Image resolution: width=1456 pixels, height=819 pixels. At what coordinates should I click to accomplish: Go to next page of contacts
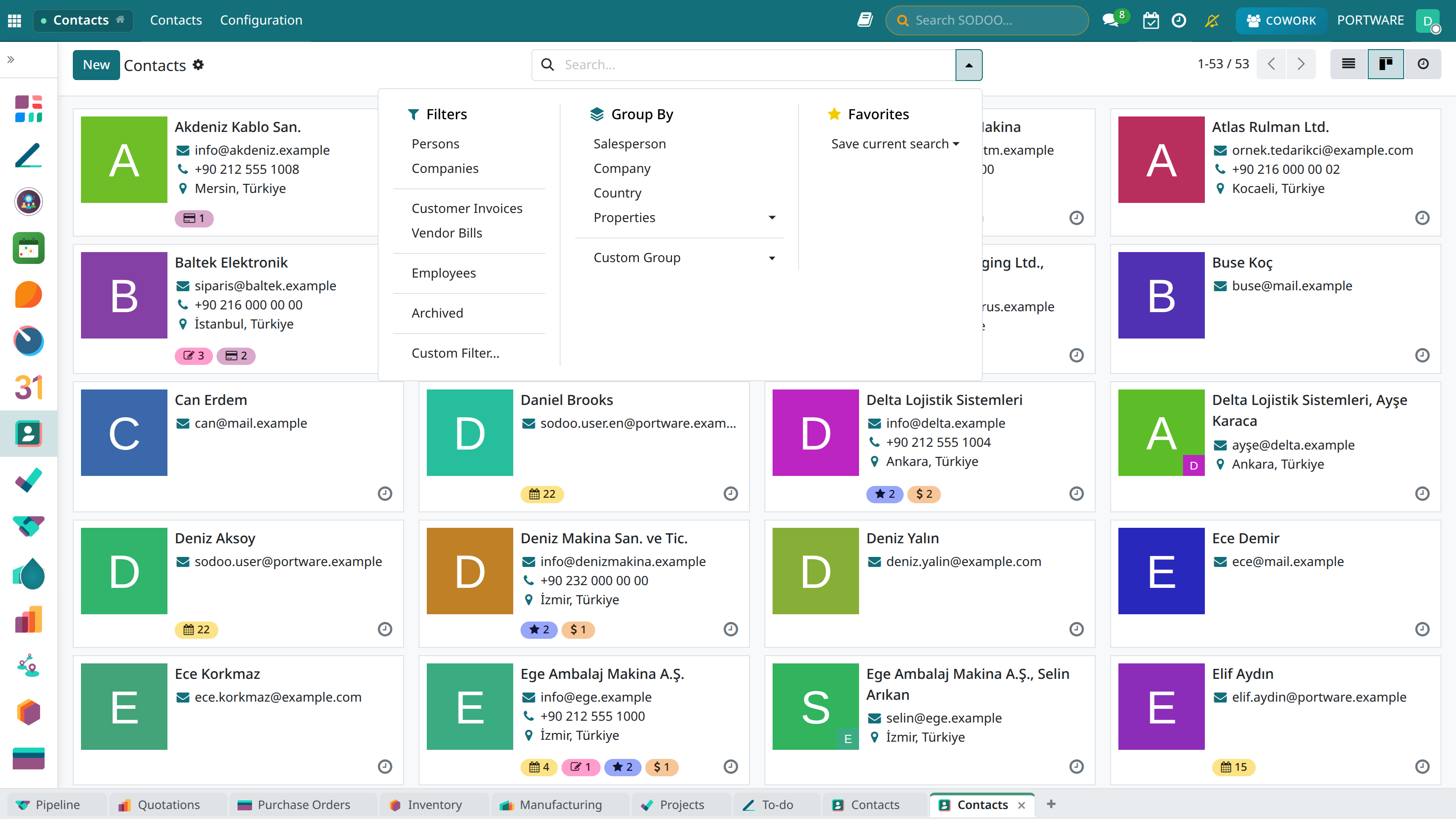(1301, 64)
